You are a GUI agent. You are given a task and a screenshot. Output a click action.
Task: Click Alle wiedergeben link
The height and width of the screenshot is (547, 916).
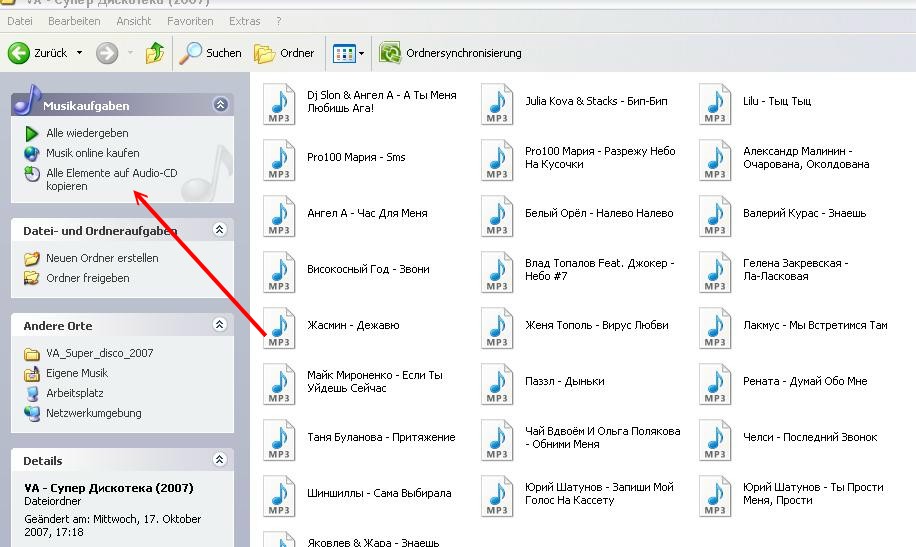(87, 133)
